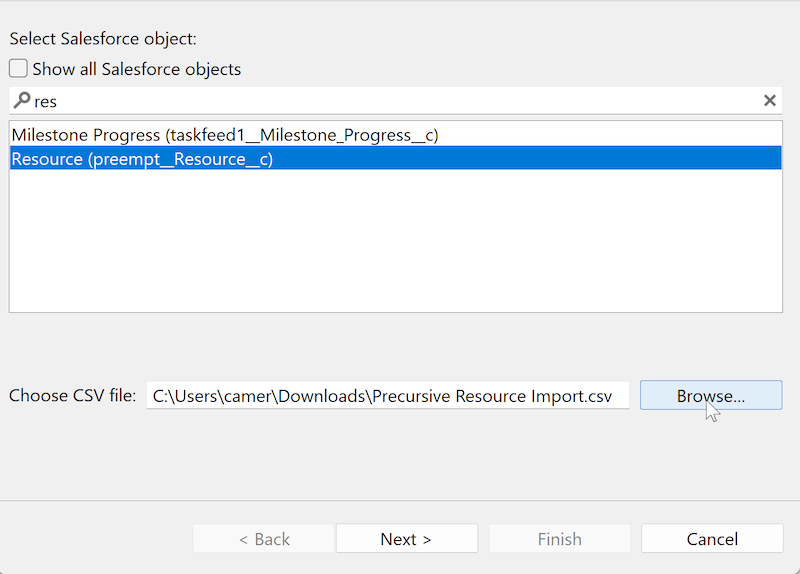Select the Resource (preempt__Resource__c) object
The image size is (800, 574).
(142, 159)
